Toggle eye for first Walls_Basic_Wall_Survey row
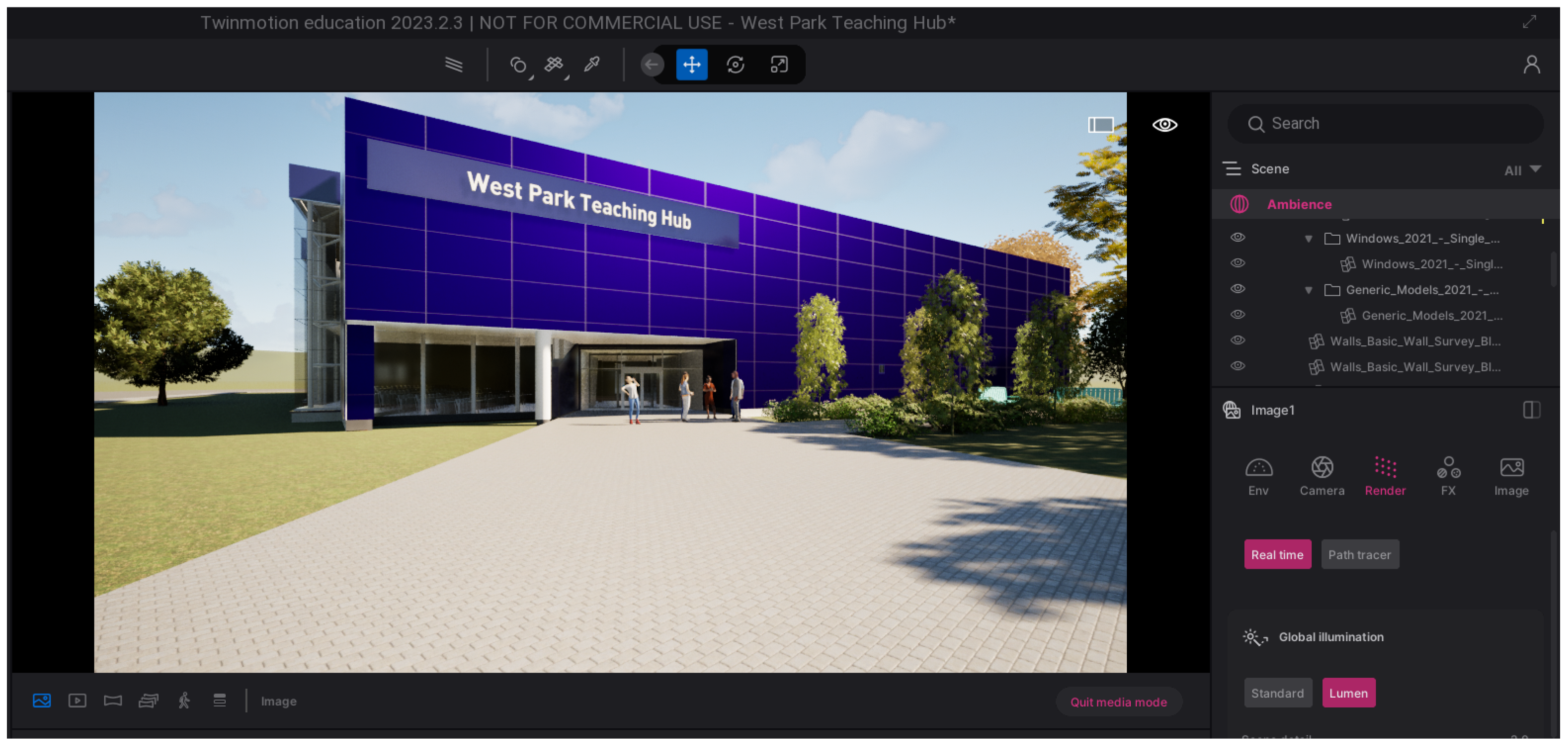 (1238, 339)
